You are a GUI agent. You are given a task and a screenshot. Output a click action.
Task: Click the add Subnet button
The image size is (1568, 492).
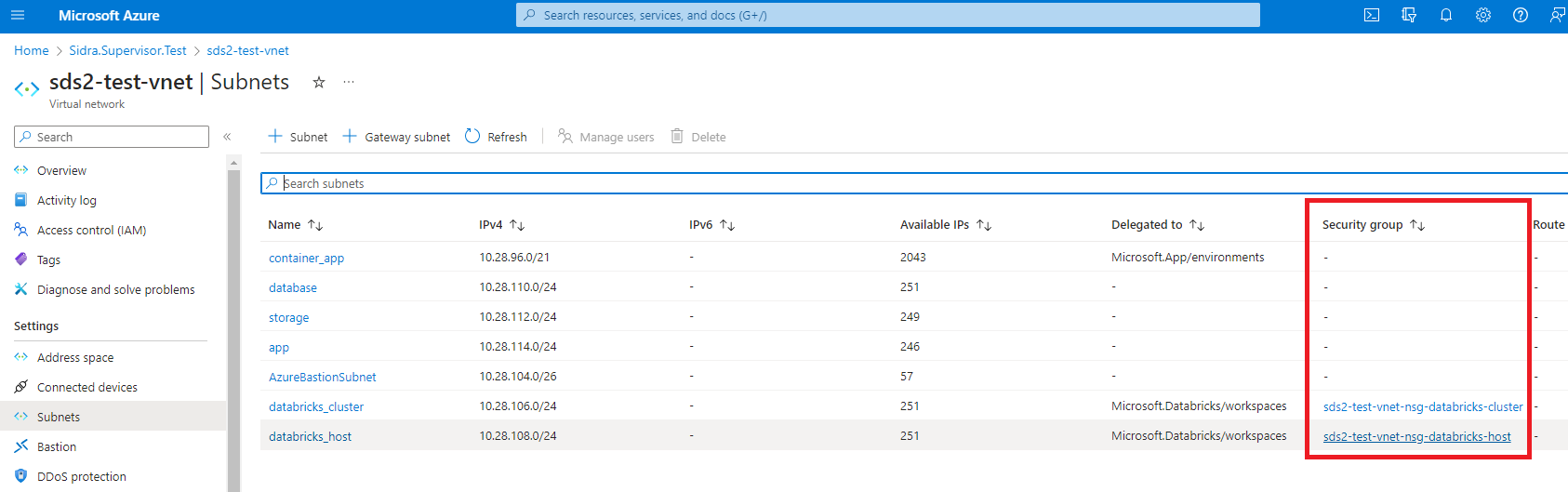point(298,137)
